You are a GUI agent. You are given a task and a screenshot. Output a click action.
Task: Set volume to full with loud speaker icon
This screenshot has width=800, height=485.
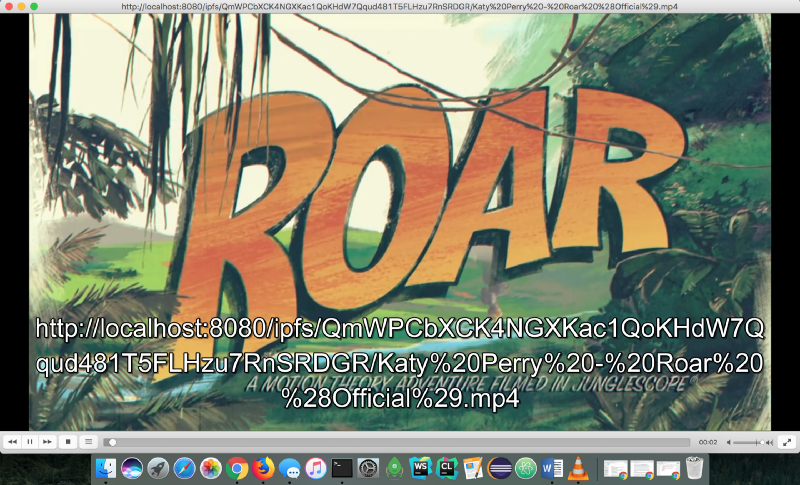(769, 442)
